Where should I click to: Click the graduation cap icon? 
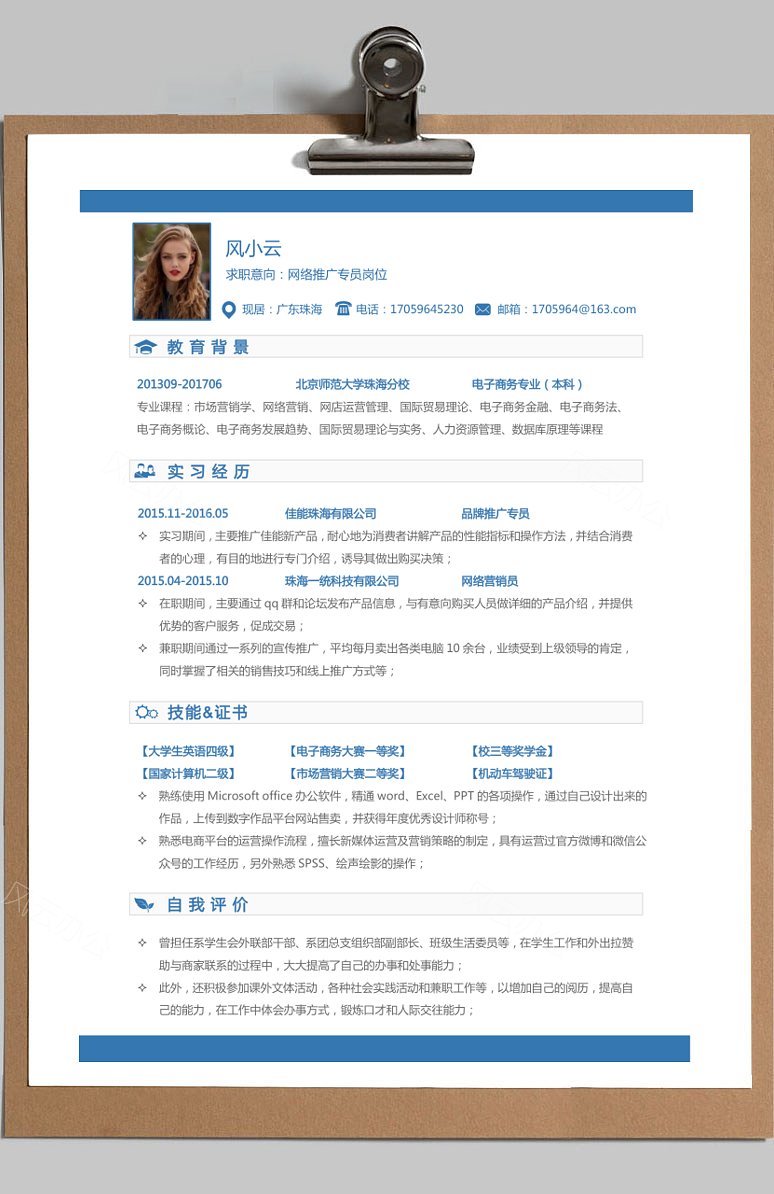pyautogui.click(x=146, y=347)
